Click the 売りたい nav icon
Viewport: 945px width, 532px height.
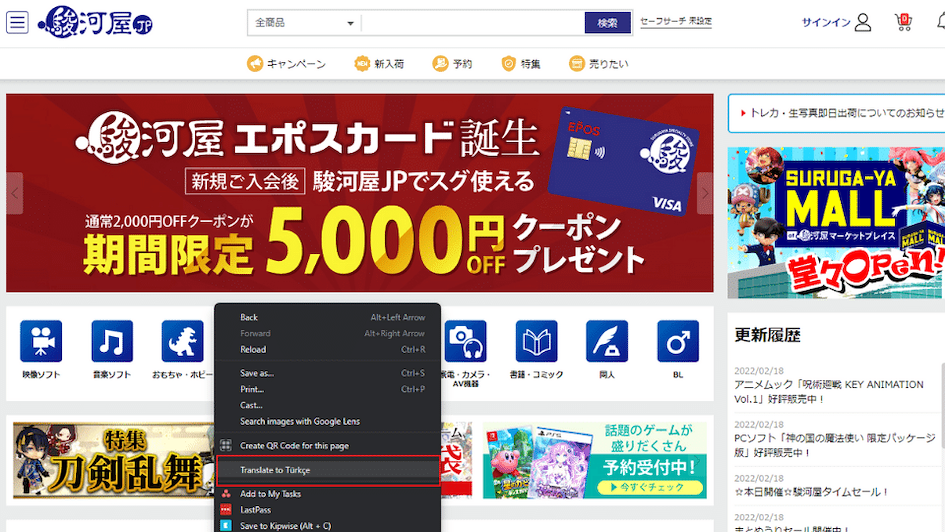click(x=577, y=63)
